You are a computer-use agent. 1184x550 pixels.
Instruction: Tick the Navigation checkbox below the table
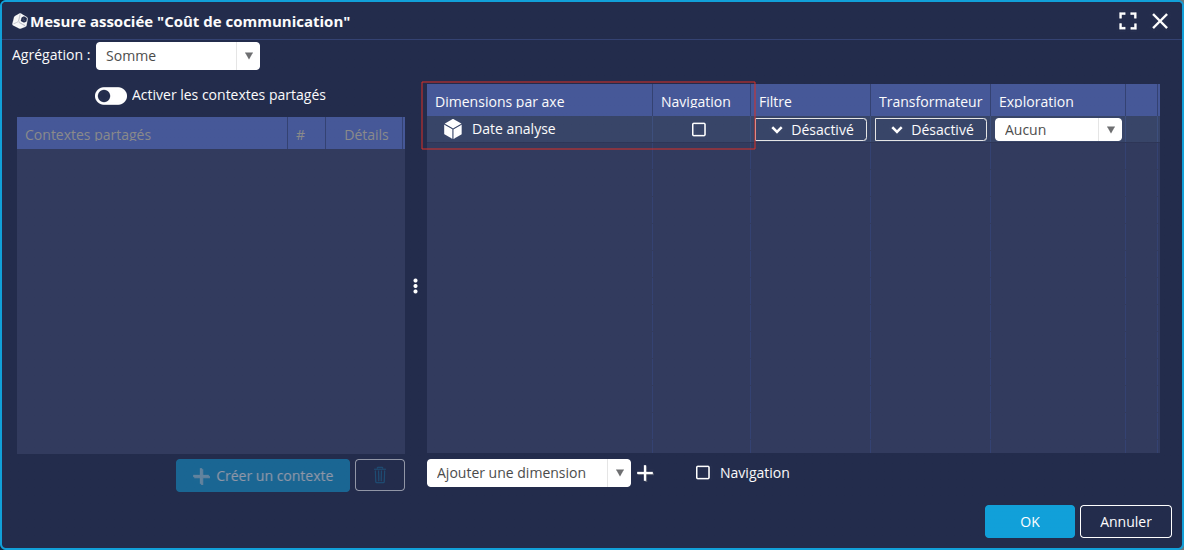click(703, 473)
